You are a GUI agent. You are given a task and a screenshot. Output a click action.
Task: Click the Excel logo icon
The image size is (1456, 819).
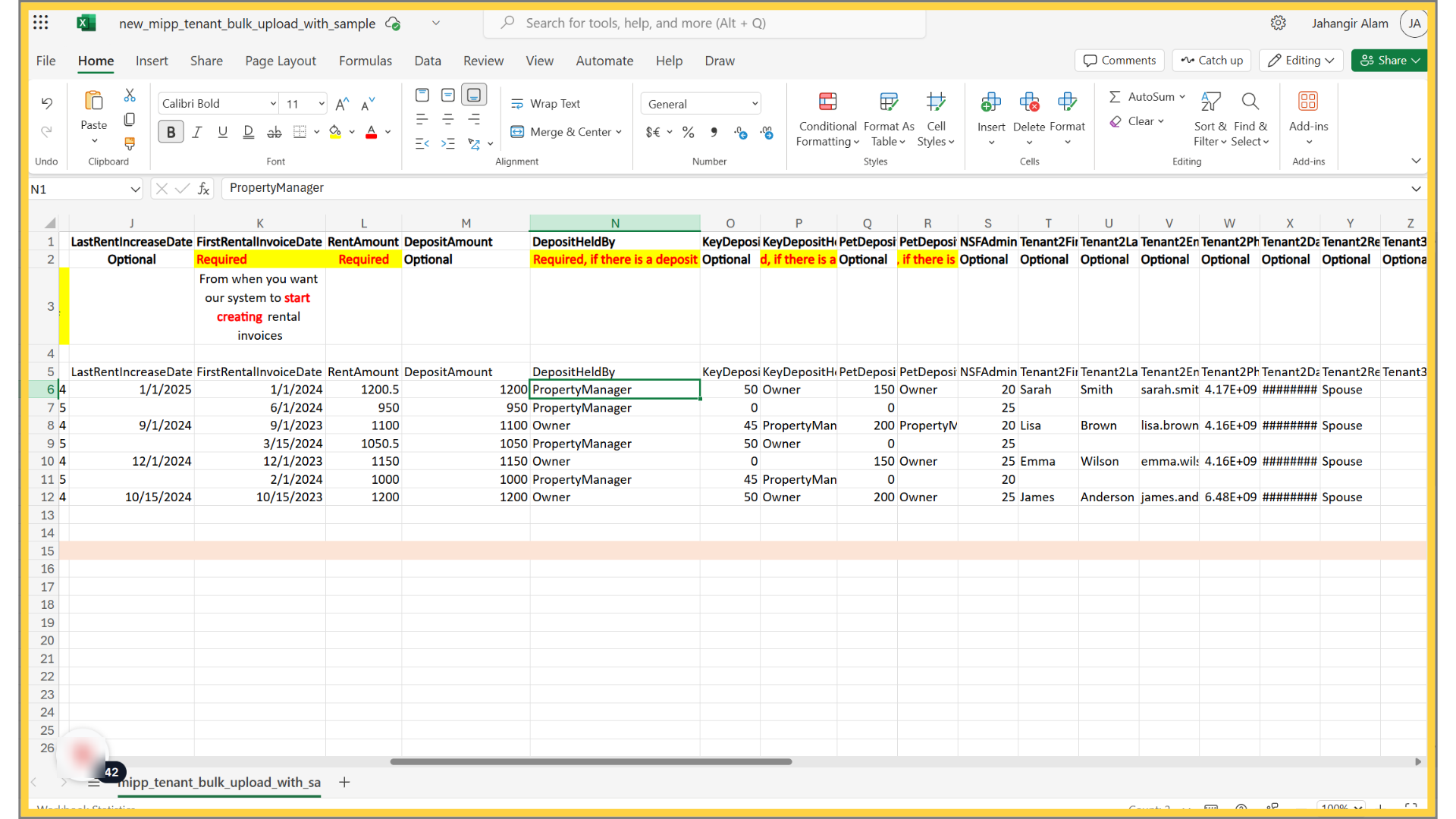tap(86, 23)
